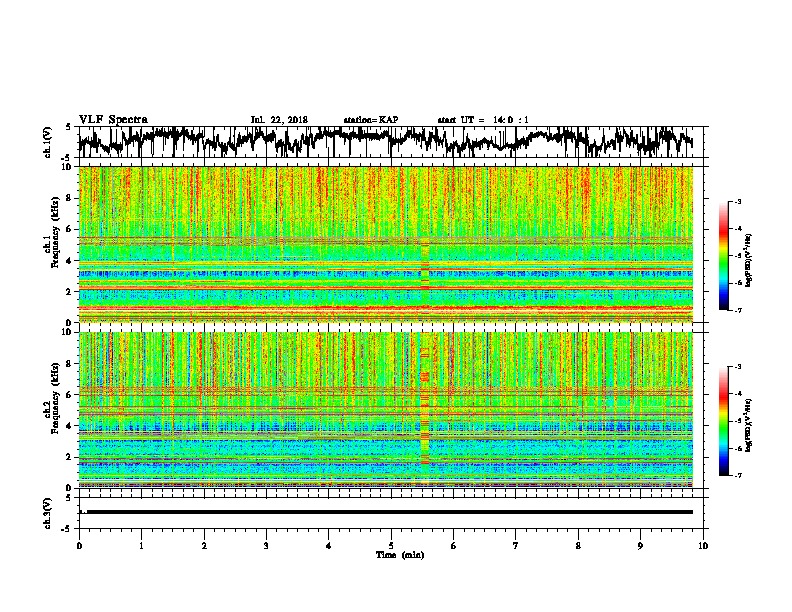
Task: Click the 'ch.1(V)' waveform axis label
Action: [48, 142]
